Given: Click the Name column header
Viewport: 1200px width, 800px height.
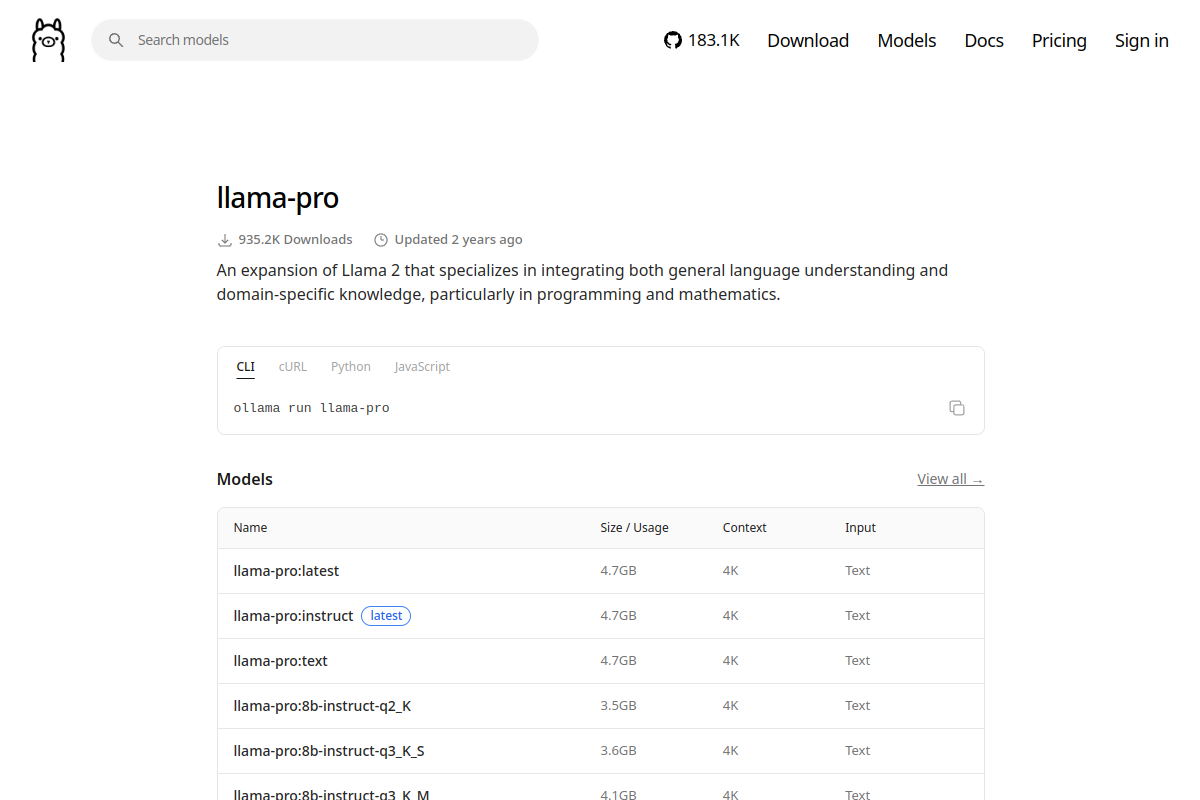Looking at the screenshot, I should [x=250, y=528].
